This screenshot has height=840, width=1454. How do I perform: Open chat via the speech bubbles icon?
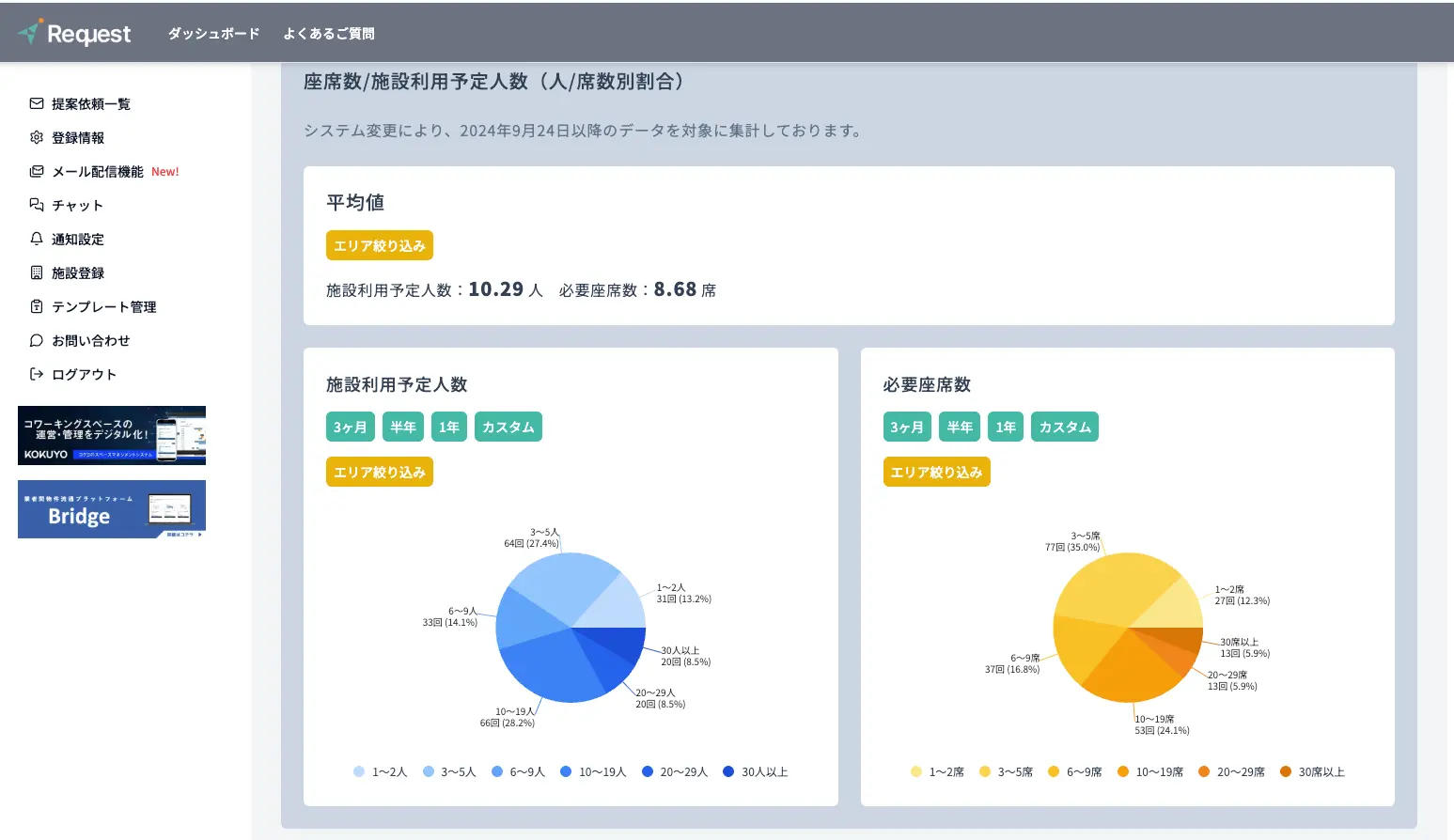[37, 205]
